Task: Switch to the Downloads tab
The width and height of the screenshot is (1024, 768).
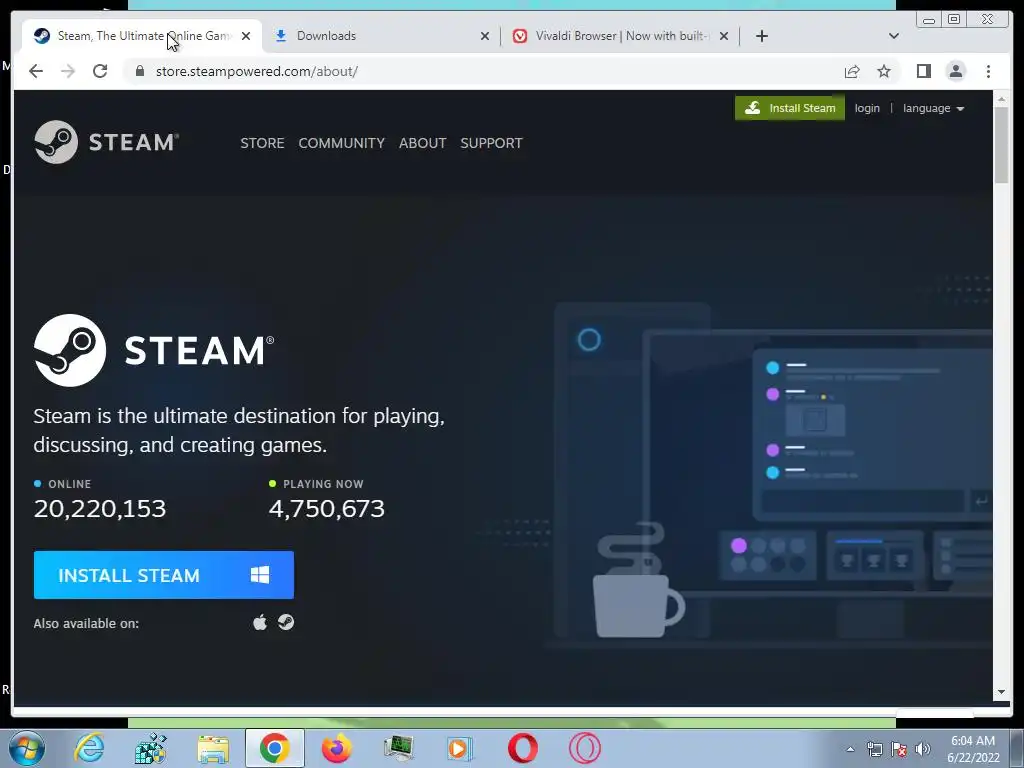Action: click(382, 36)
